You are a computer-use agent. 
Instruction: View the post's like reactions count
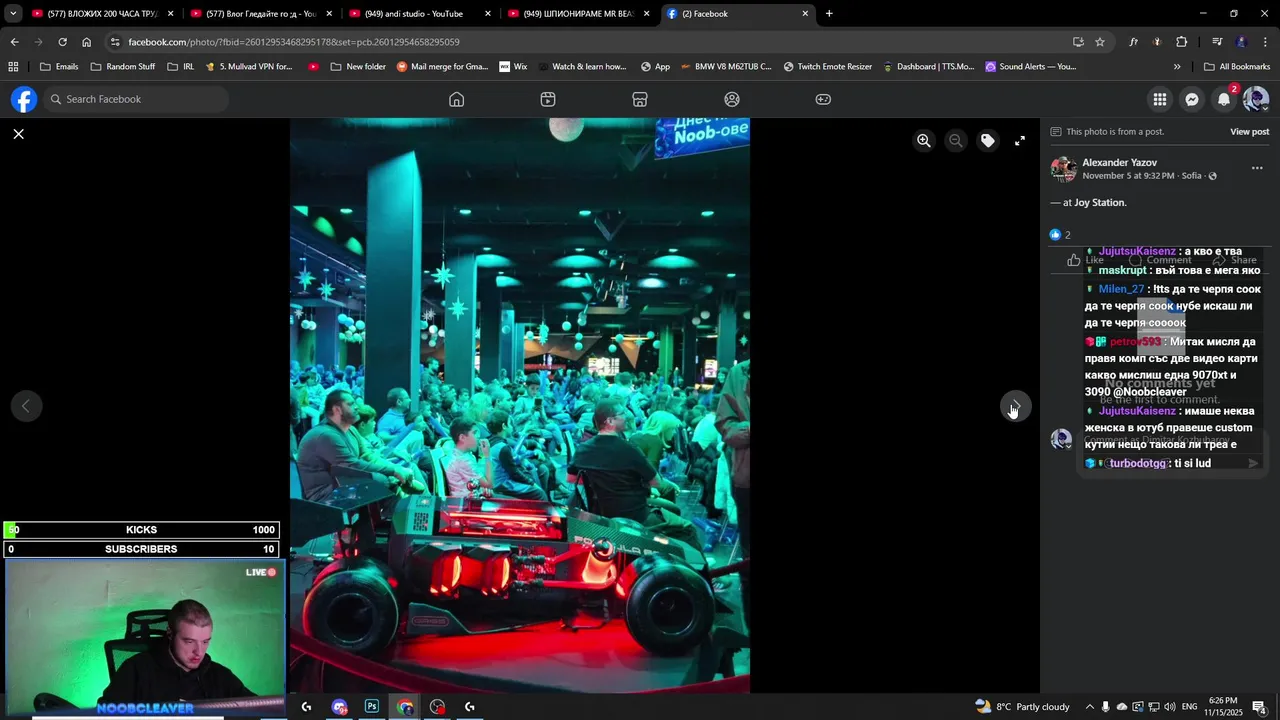coord(1060,235)
